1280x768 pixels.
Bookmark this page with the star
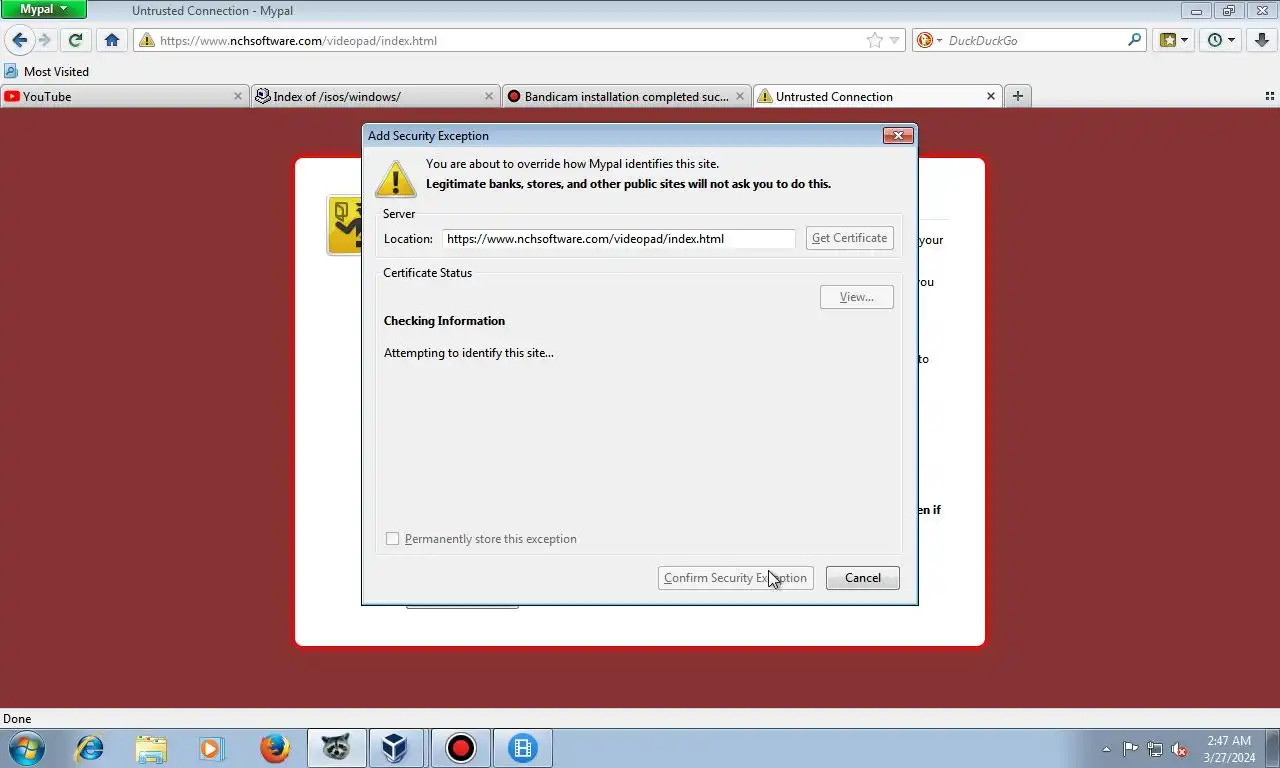pos(875,40)
